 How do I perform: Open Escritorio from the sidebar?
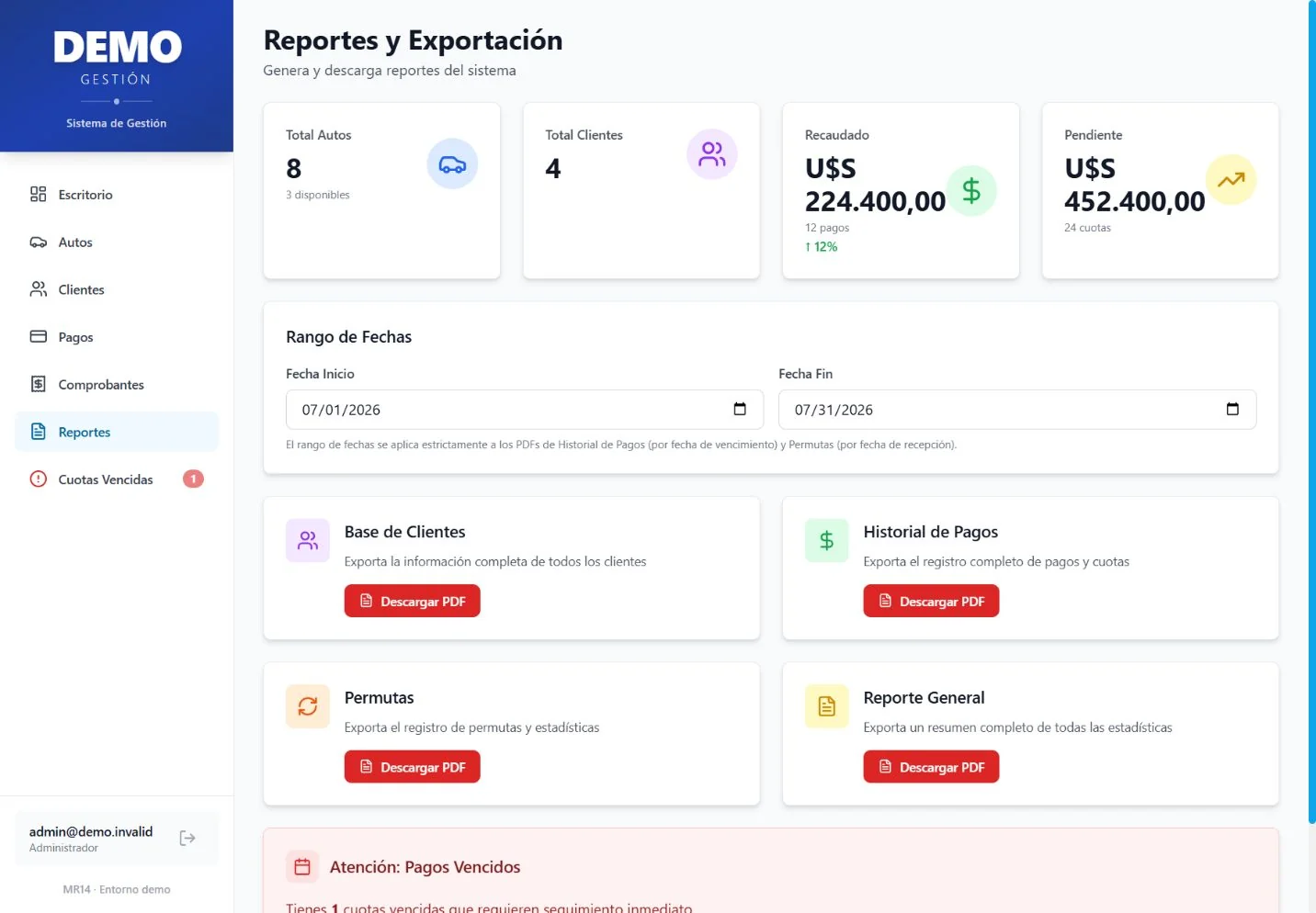click(x=117, y=195)
